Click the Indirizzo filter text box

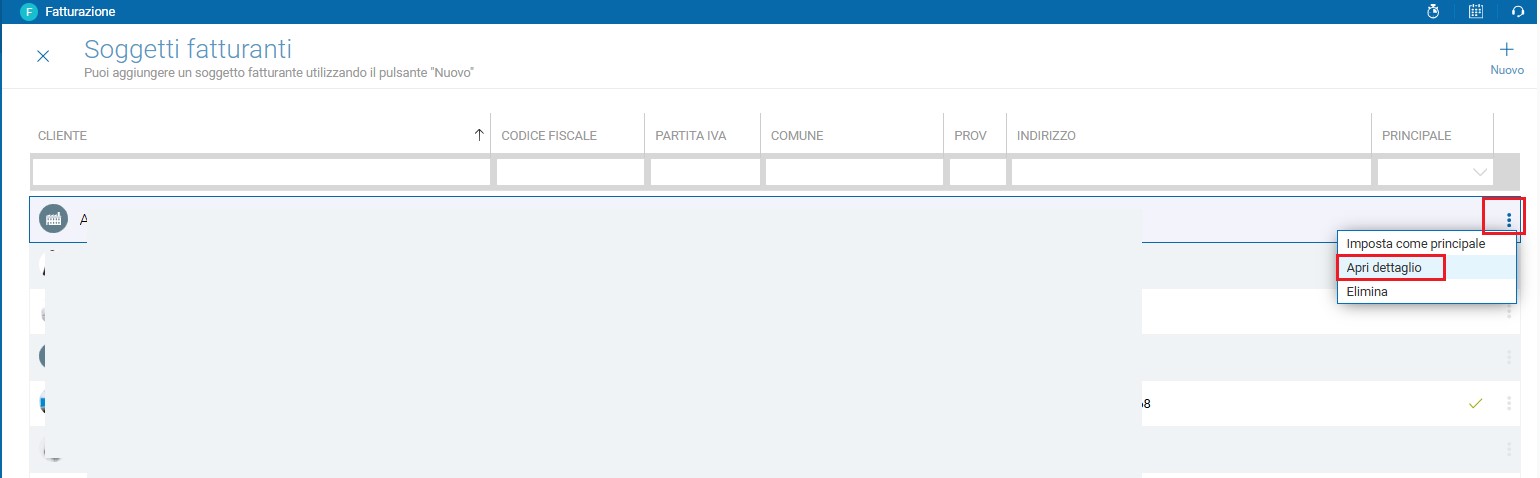[1191, 173]
